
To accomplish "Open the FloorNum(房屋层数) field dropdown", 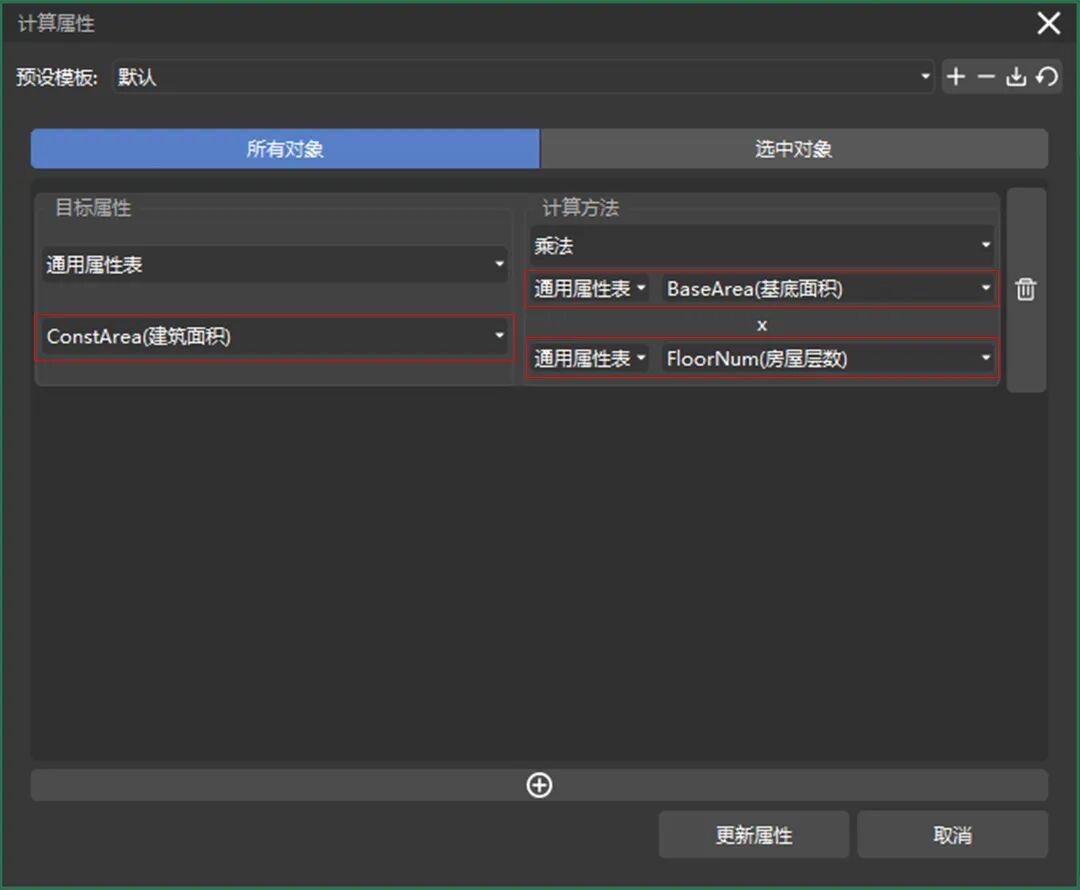I will pos(828,358).
